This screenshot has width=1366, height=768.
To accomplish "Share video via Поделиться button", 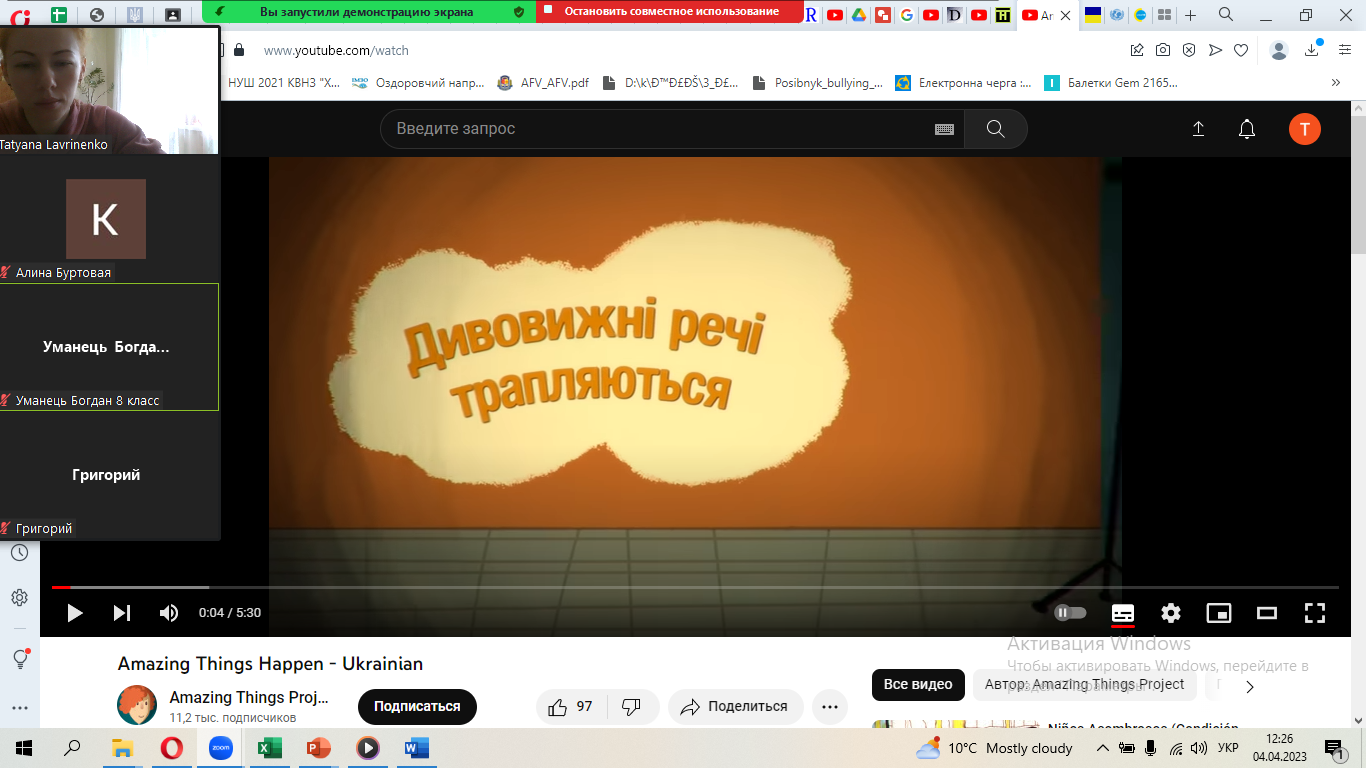I will (735, 707).
